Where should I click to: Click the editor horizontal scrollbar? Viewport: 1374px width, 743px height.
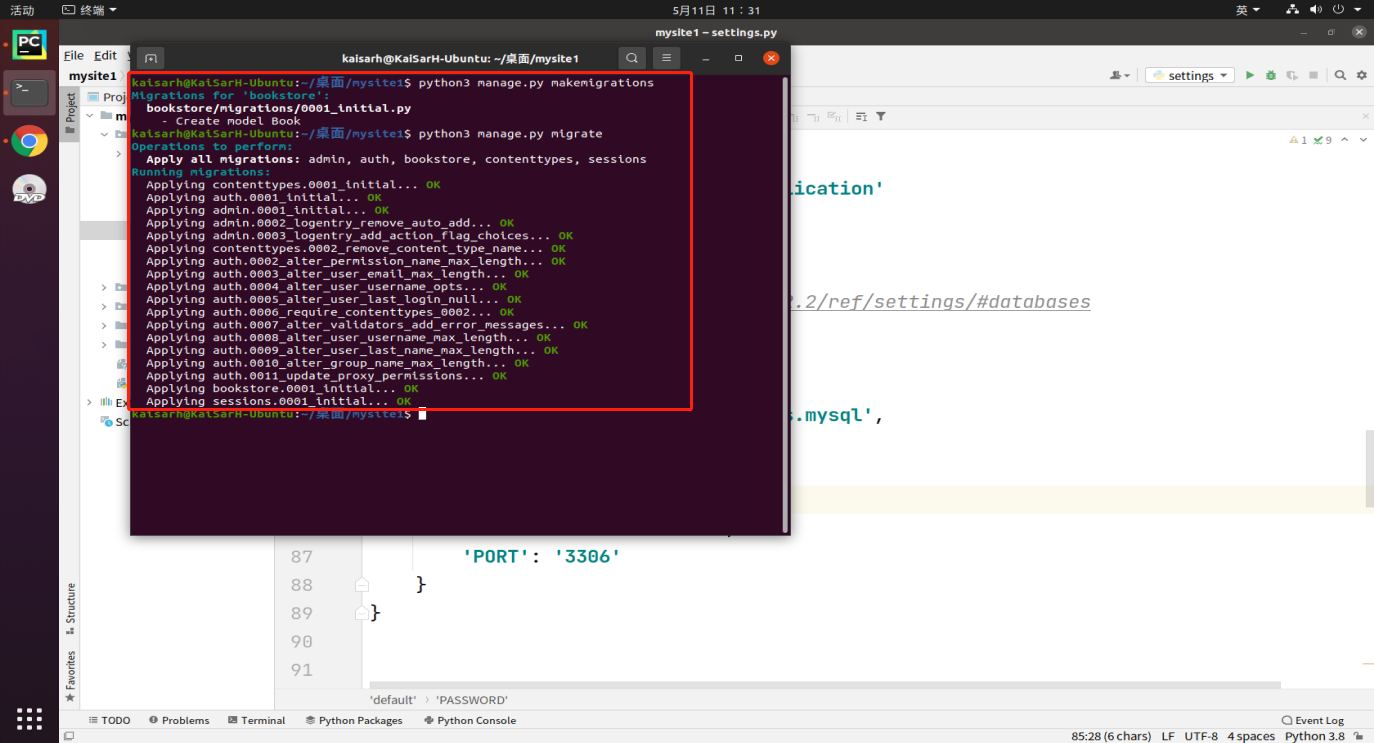tap(825, 685)
